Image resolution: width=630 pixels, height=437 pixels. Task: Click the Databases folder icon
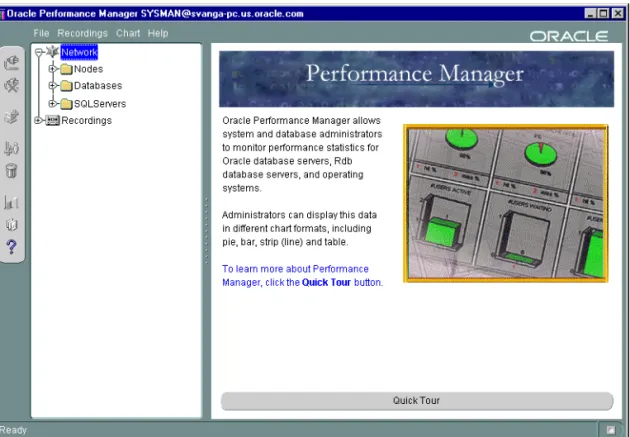(x=66, y=86)
